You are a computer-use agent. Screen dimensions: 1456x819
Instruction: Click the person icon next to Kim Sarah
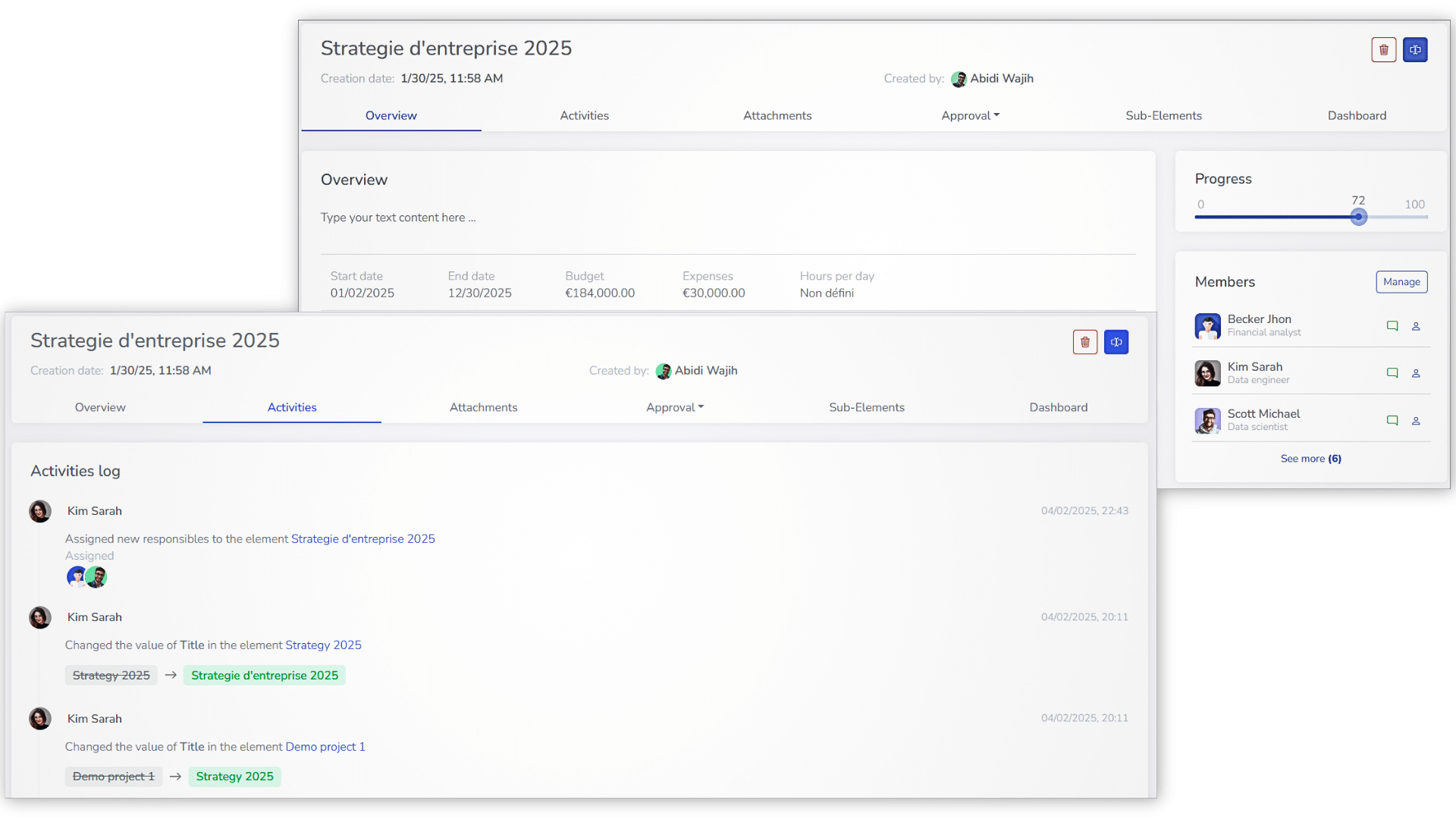coord(1416,373)
